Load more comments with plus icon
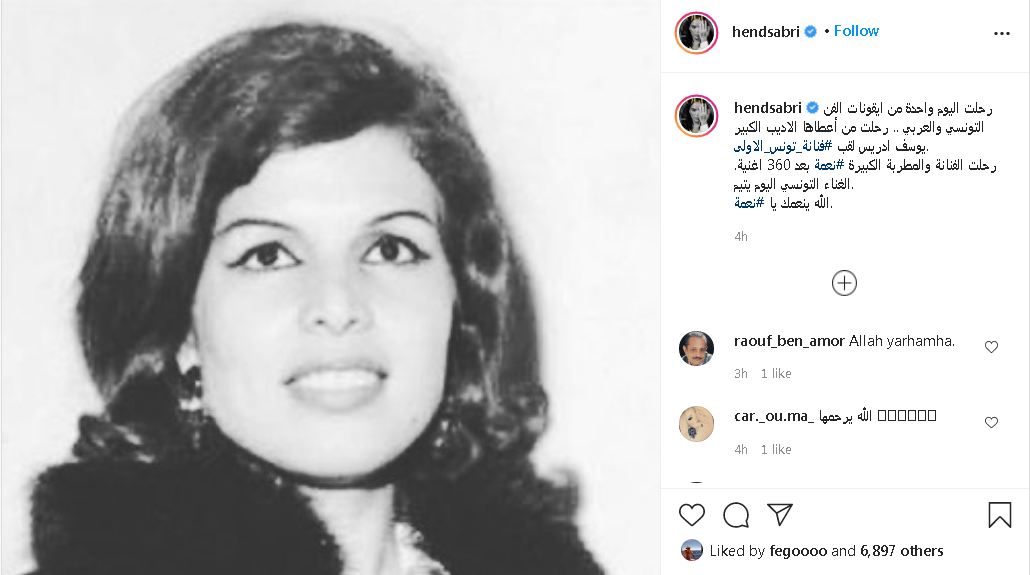Screen dimensions: 1030x575 click(844, 283)
